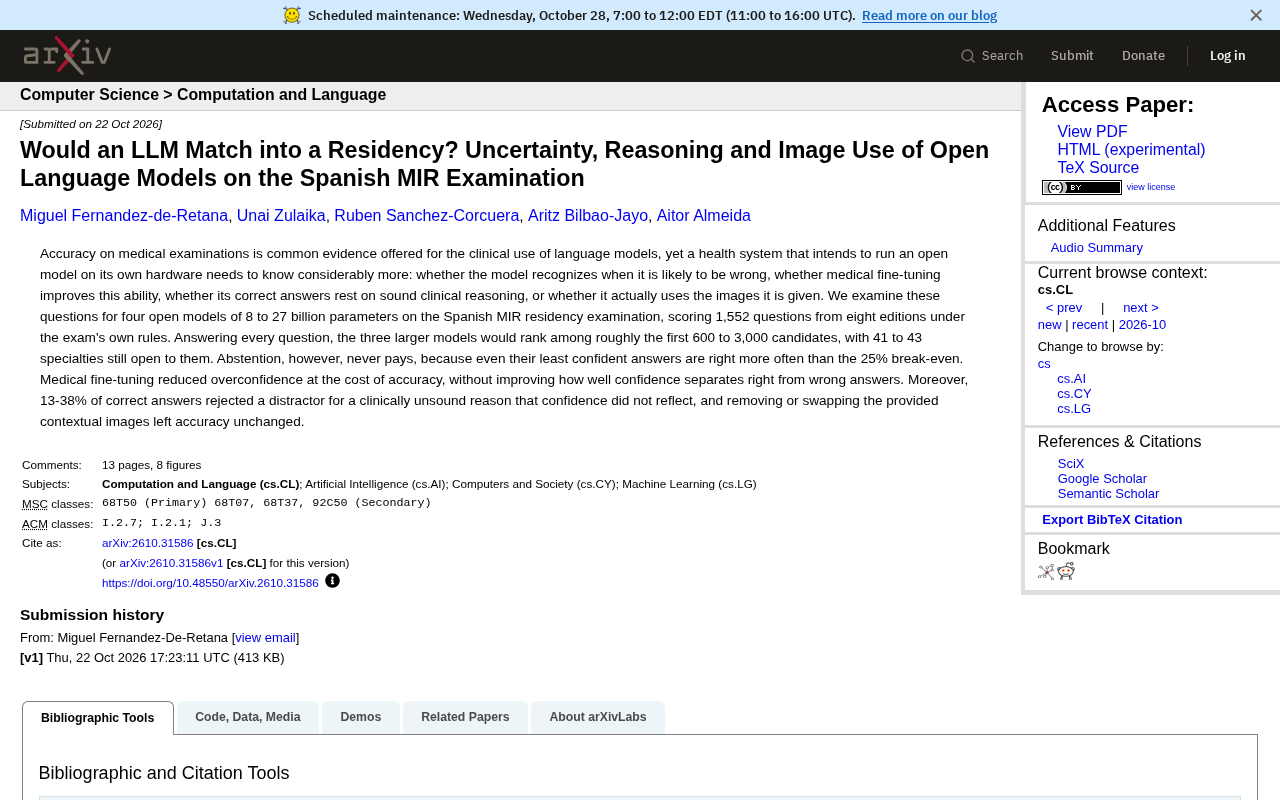Open the doi.org link
The height and width of the screenshot is (800, 1280).
point(210,583)
